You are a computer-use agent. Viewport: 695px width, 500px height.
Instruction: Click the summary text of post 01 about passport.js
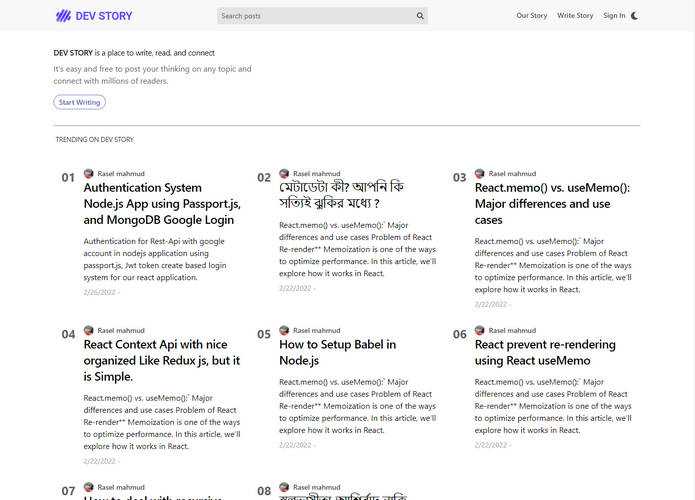[155, 259]
